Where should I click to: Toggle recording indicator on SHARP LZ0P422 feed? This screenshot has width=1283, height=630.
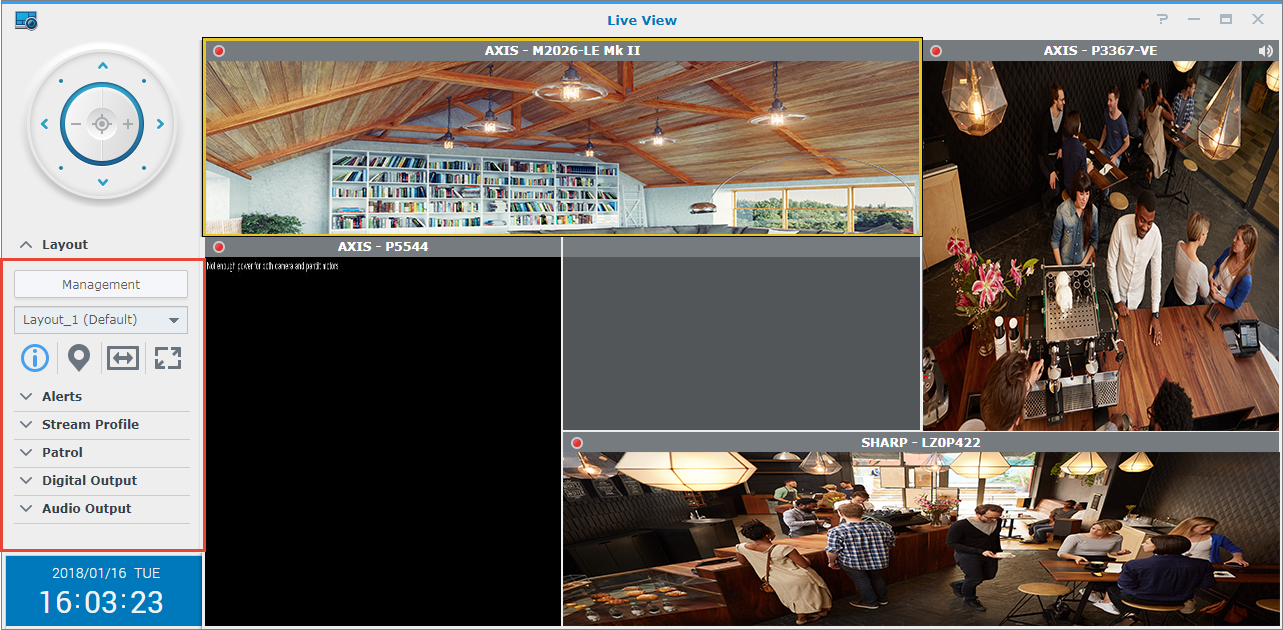coord(577,442)
